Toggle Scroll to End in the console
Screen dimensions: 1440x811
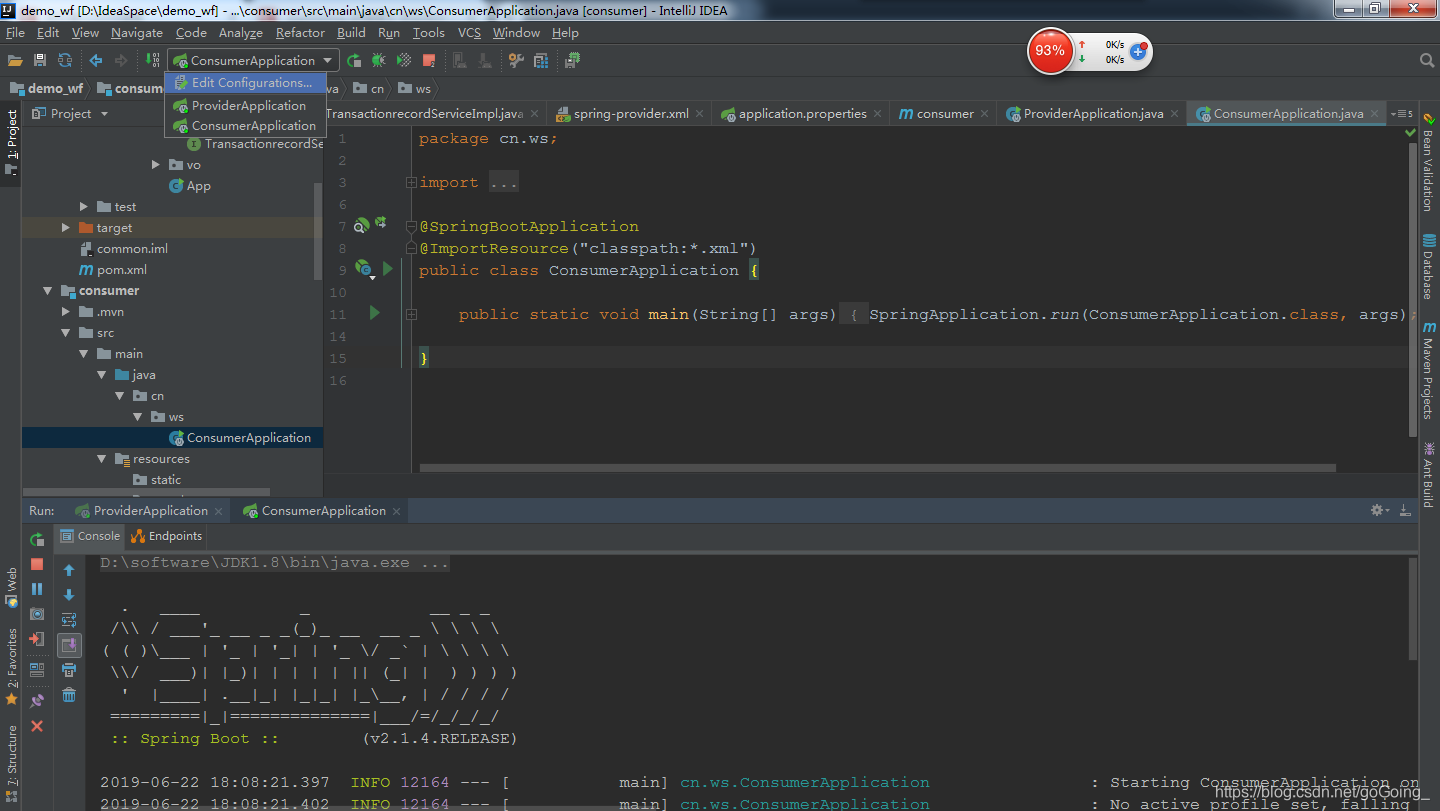pos(69,645)
